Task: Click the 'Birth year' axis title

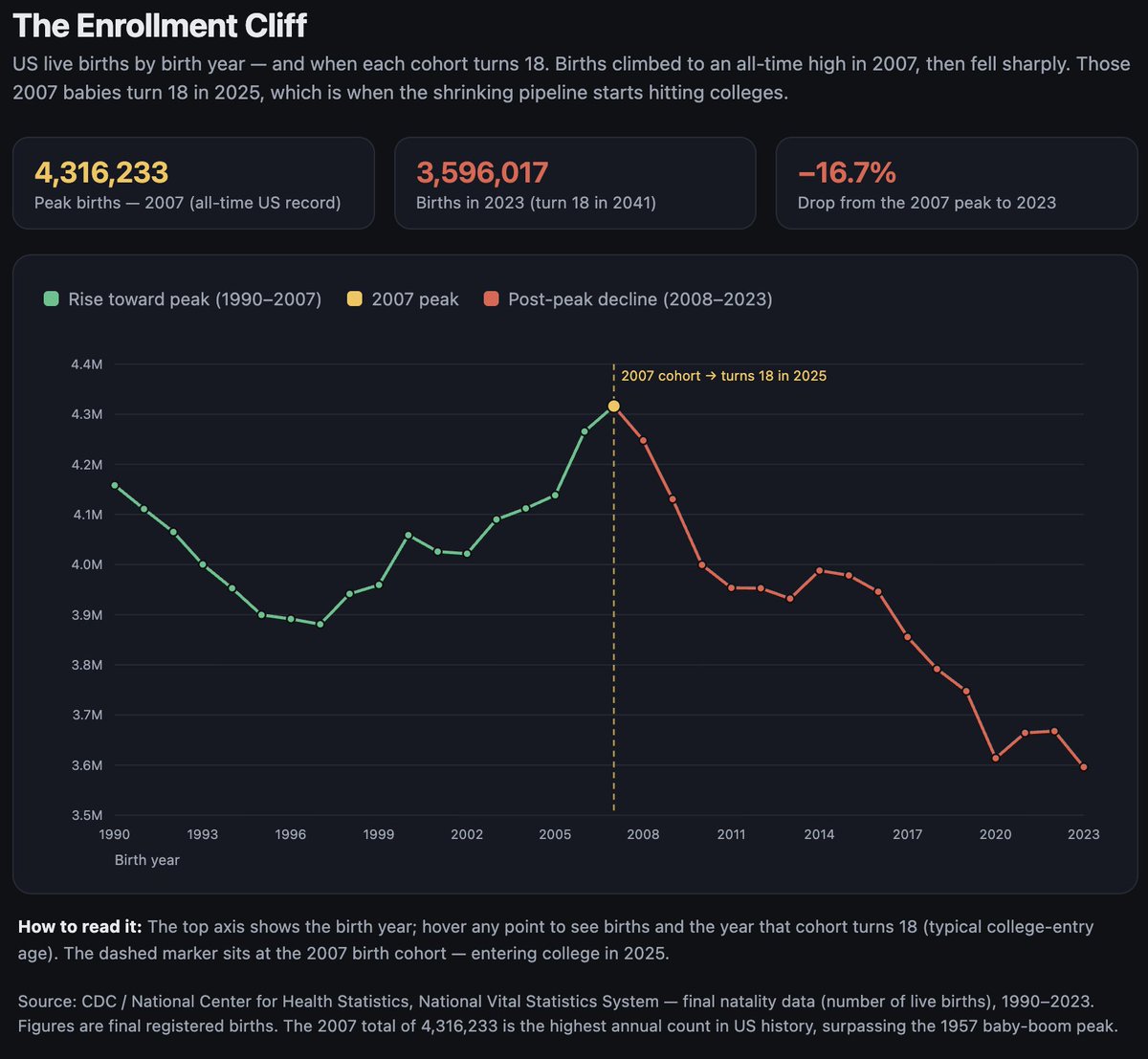Action: pyautogui.click(x=147, y=860)
